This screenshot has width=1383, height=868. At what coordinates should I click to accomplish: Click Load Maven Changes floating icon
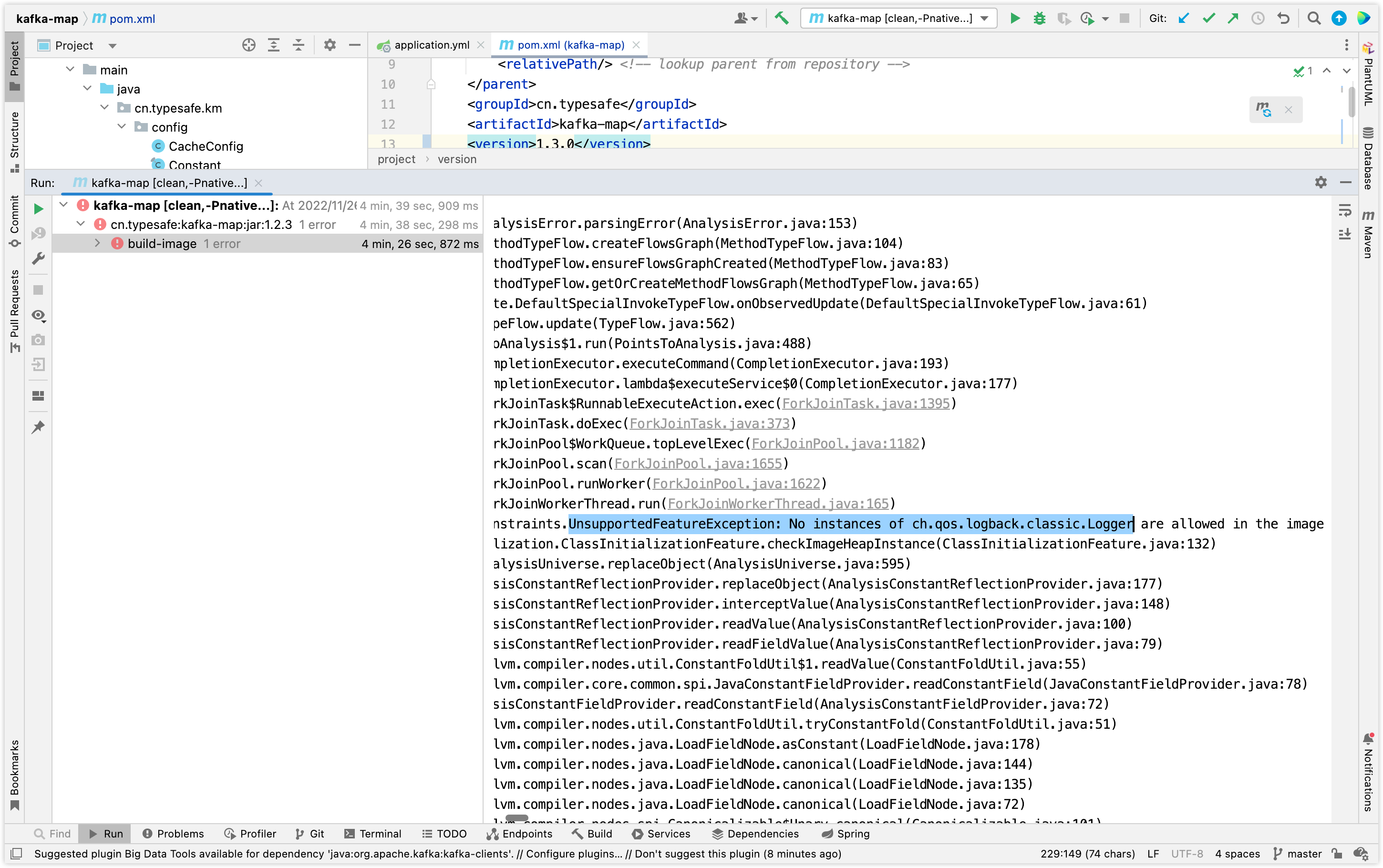(1263, 109)
